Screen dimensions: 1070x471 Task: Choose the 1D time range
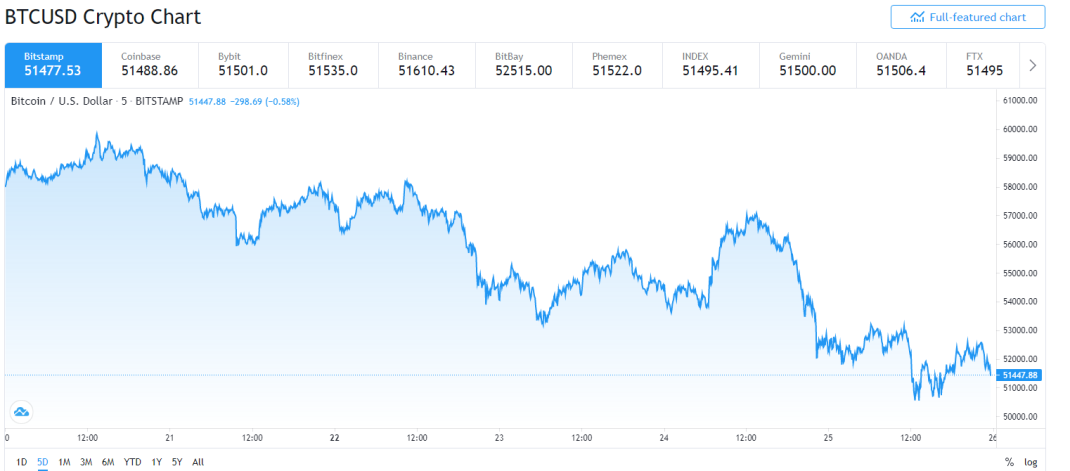pyautogui.click(x=22, y=462)
